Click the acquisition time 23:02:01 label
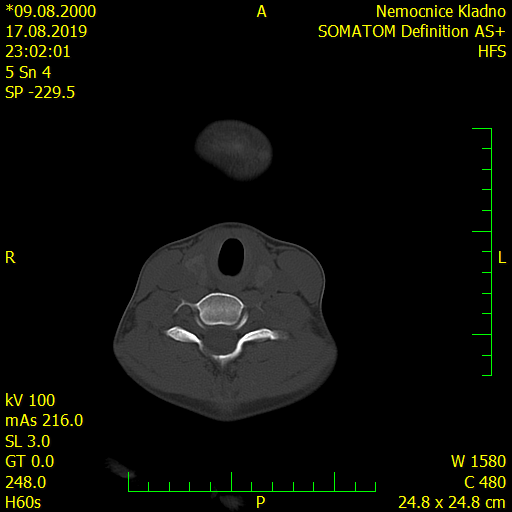The width and height of the screenshot is (512, 512). (x=38, y=52)
